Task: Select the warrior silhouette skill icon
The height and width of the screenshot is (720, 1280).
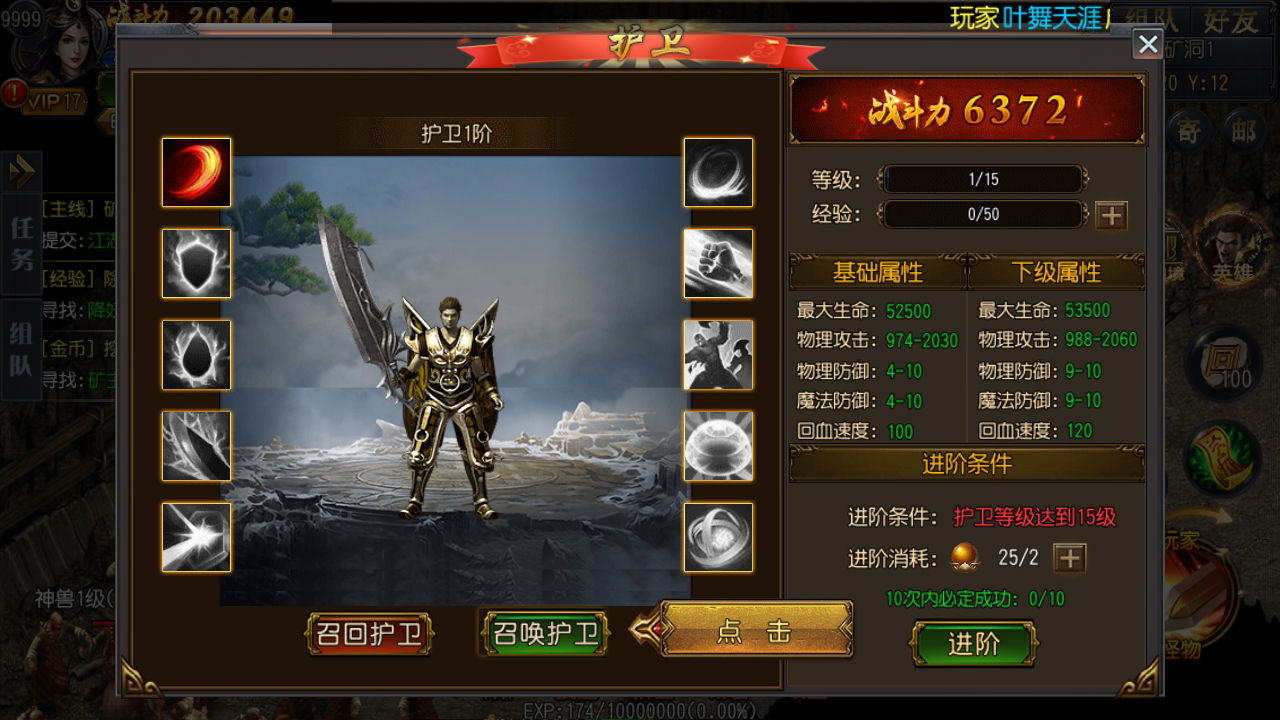Action: coord(718,354)
